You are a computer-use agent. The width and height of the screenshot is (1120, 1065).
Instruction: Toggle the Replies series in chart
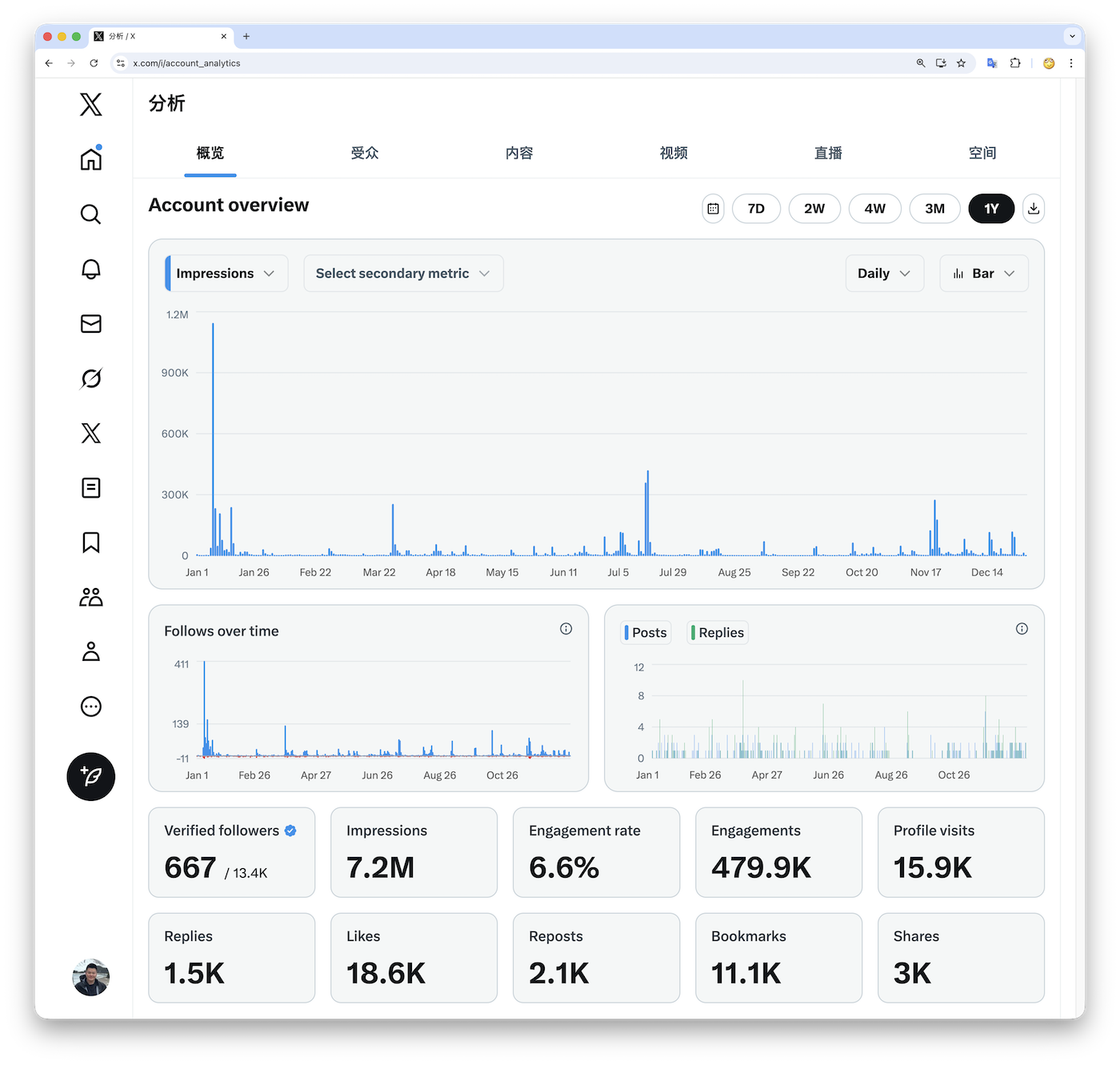click(x=718, y=633)
